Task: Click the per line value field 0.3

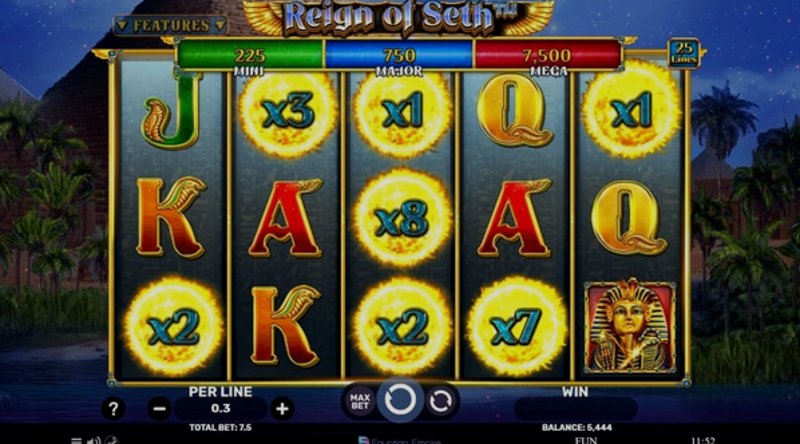Action: pos(220,409)
